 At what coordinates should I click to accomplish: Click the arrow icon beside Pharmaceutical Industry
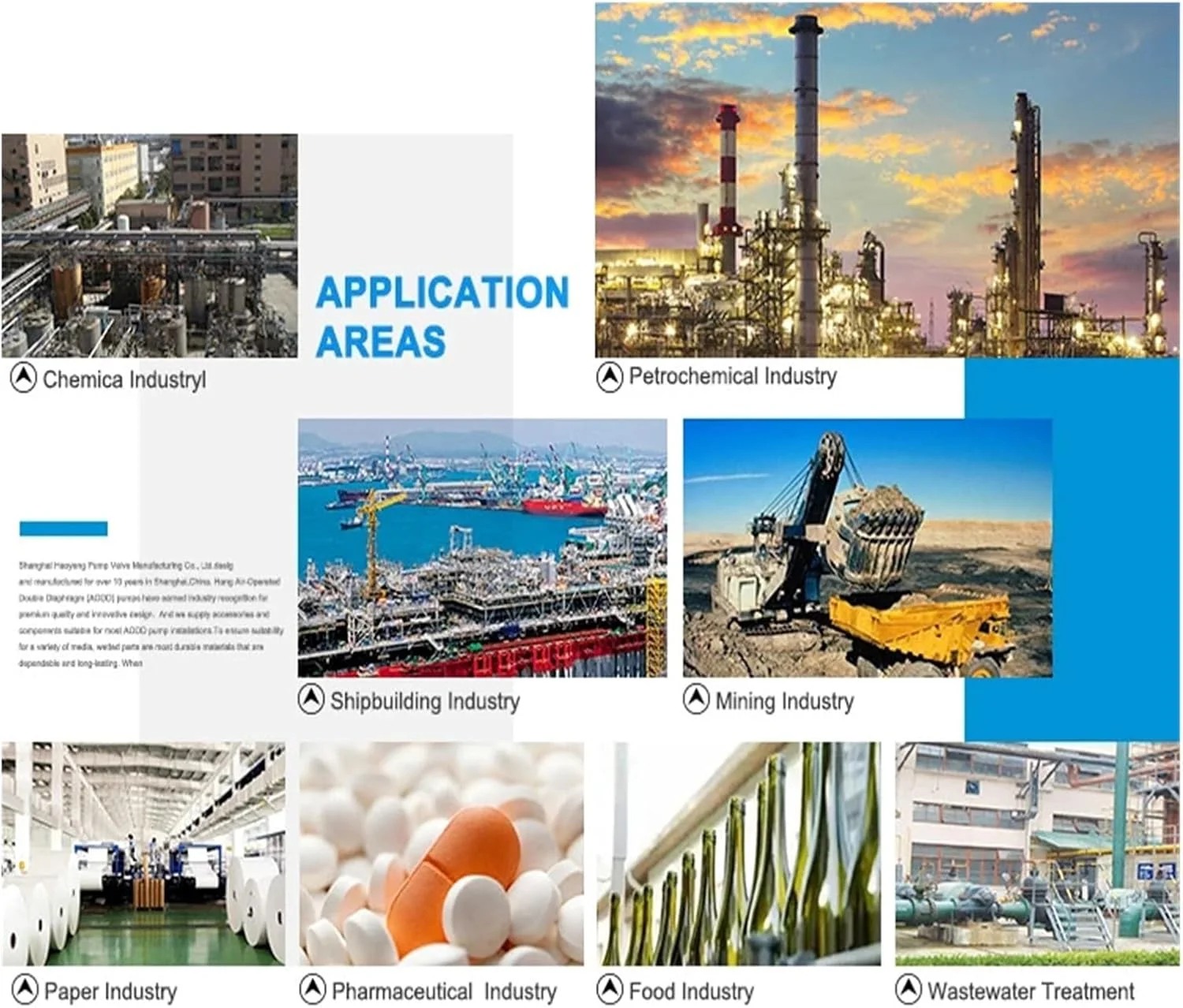[x=313, y=990]
